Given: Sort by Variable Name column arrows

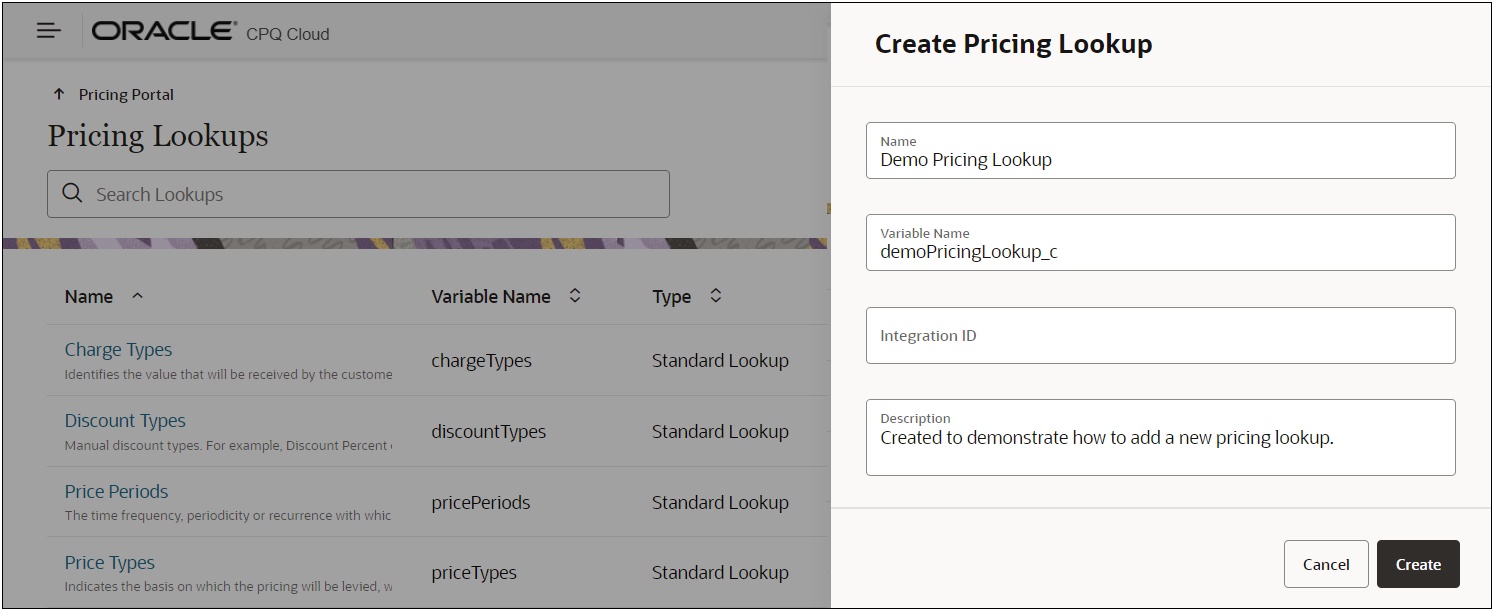Looking at the screenshot, I should pos(575,296).
